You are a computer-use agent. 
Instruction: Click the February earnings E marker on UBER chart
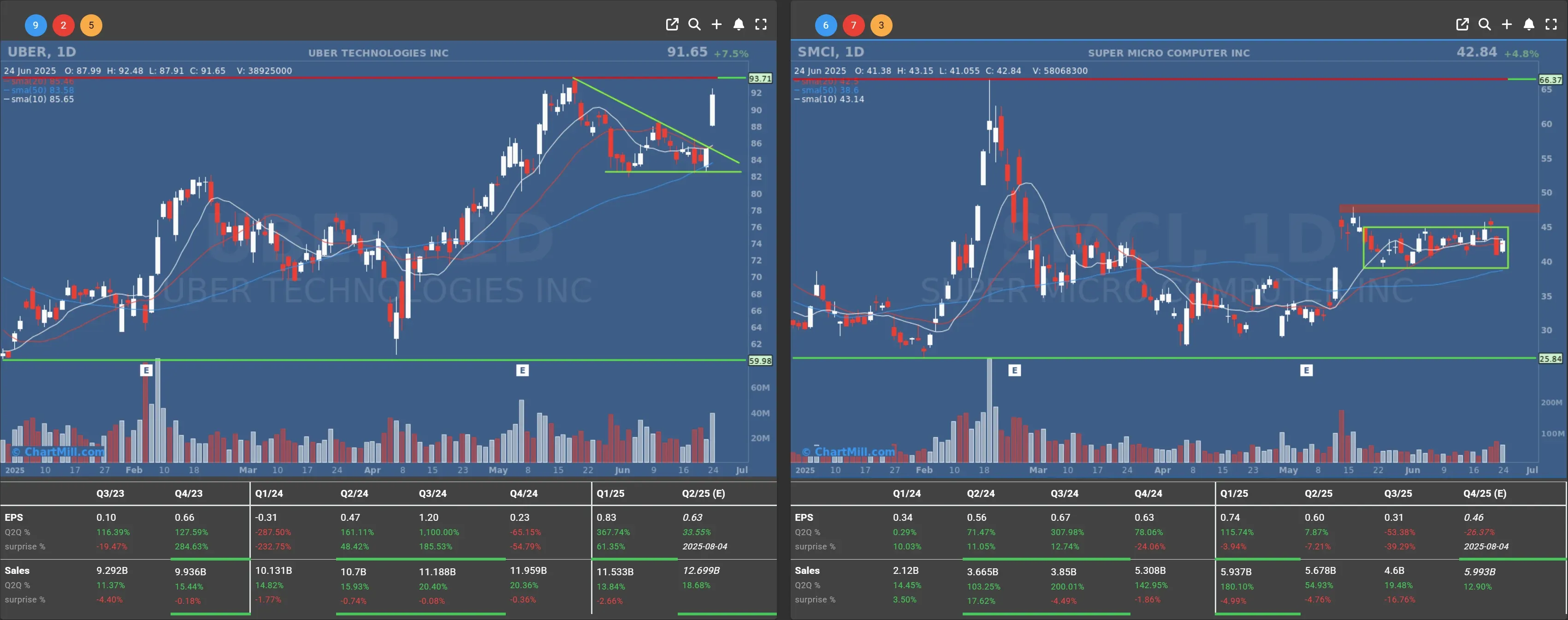pos(146,370)
